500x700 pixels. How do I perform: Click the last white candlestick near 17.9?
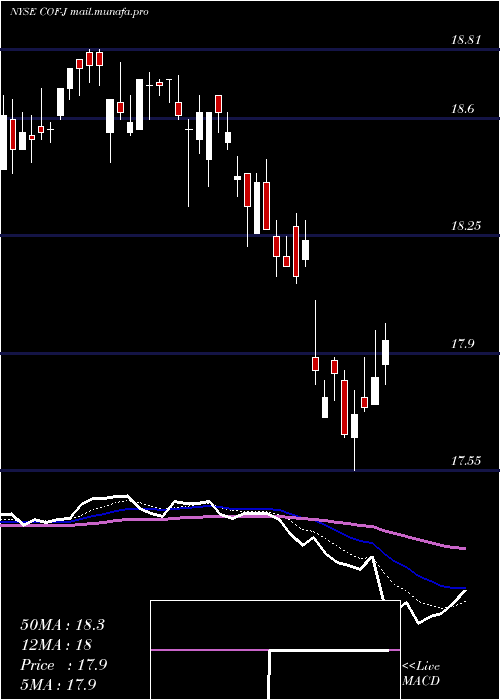point(385,352)
